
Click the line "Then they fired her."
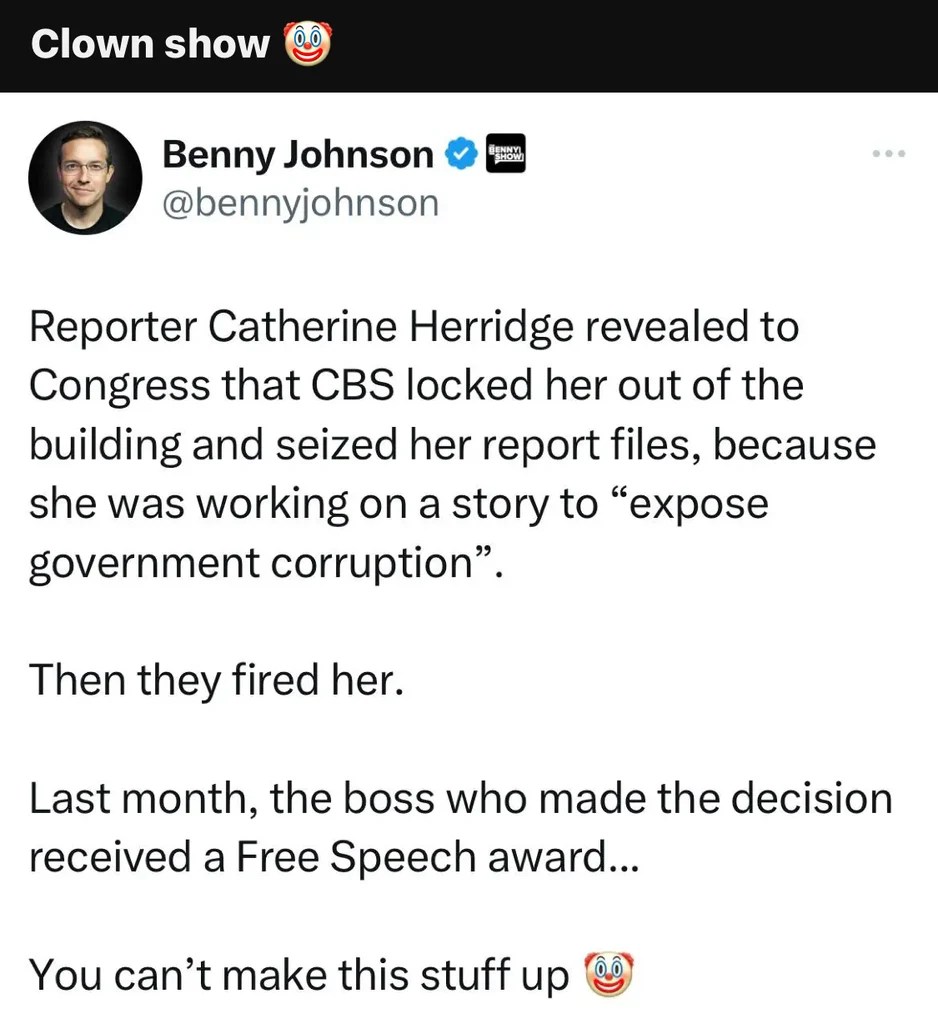216,681
